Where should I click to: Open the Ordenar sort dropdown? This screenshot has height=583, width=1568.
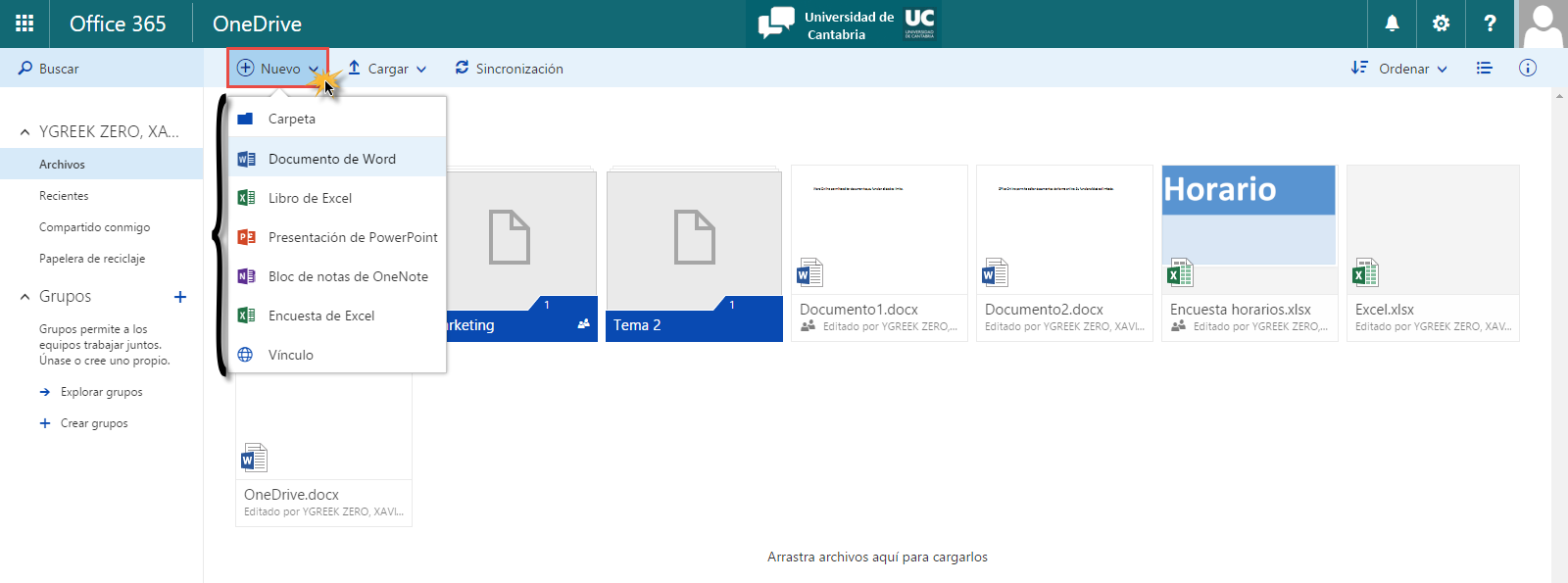(x=1398, y=69)
